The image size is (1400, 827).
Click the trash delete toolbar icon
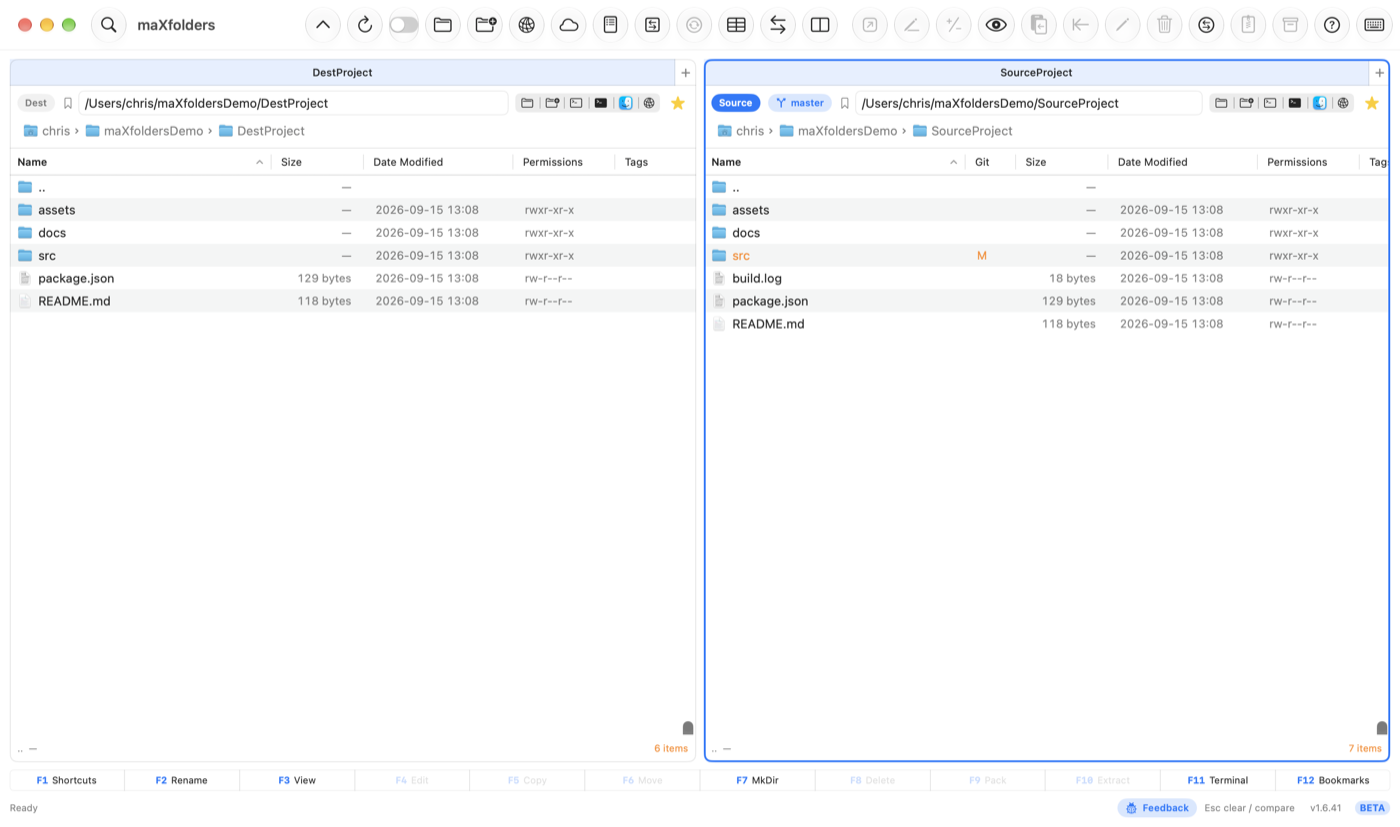1164,25
